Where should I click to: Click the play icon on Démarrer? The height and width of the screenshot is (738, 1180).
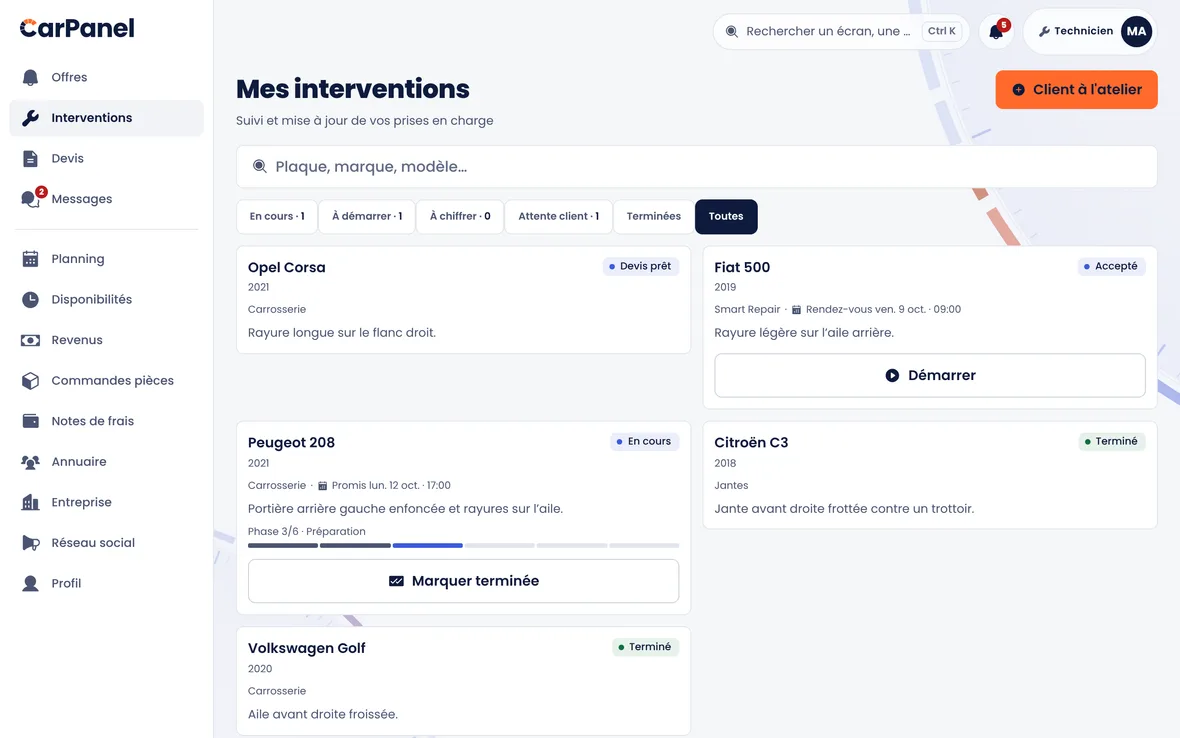(x=892, y=375)
